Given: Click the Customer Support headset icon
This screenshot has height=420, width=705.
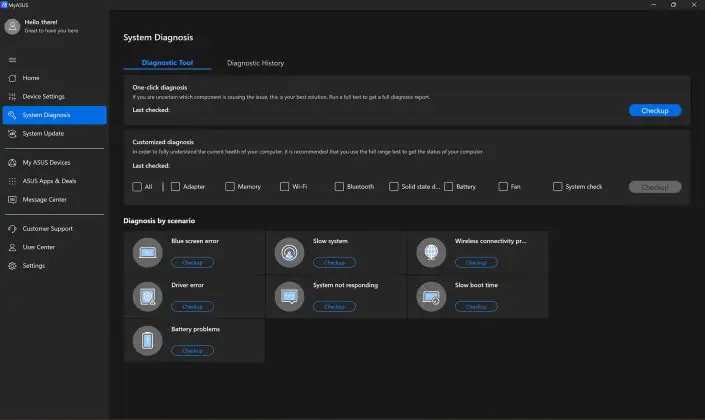Looking at the screenshot, I should [12, 229].
